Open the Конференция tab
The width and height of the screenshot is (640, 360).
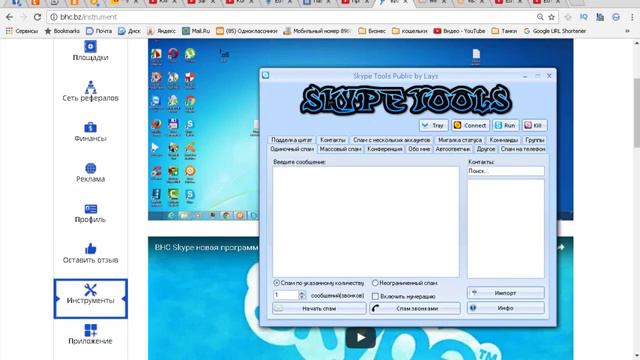coord(384,149)
